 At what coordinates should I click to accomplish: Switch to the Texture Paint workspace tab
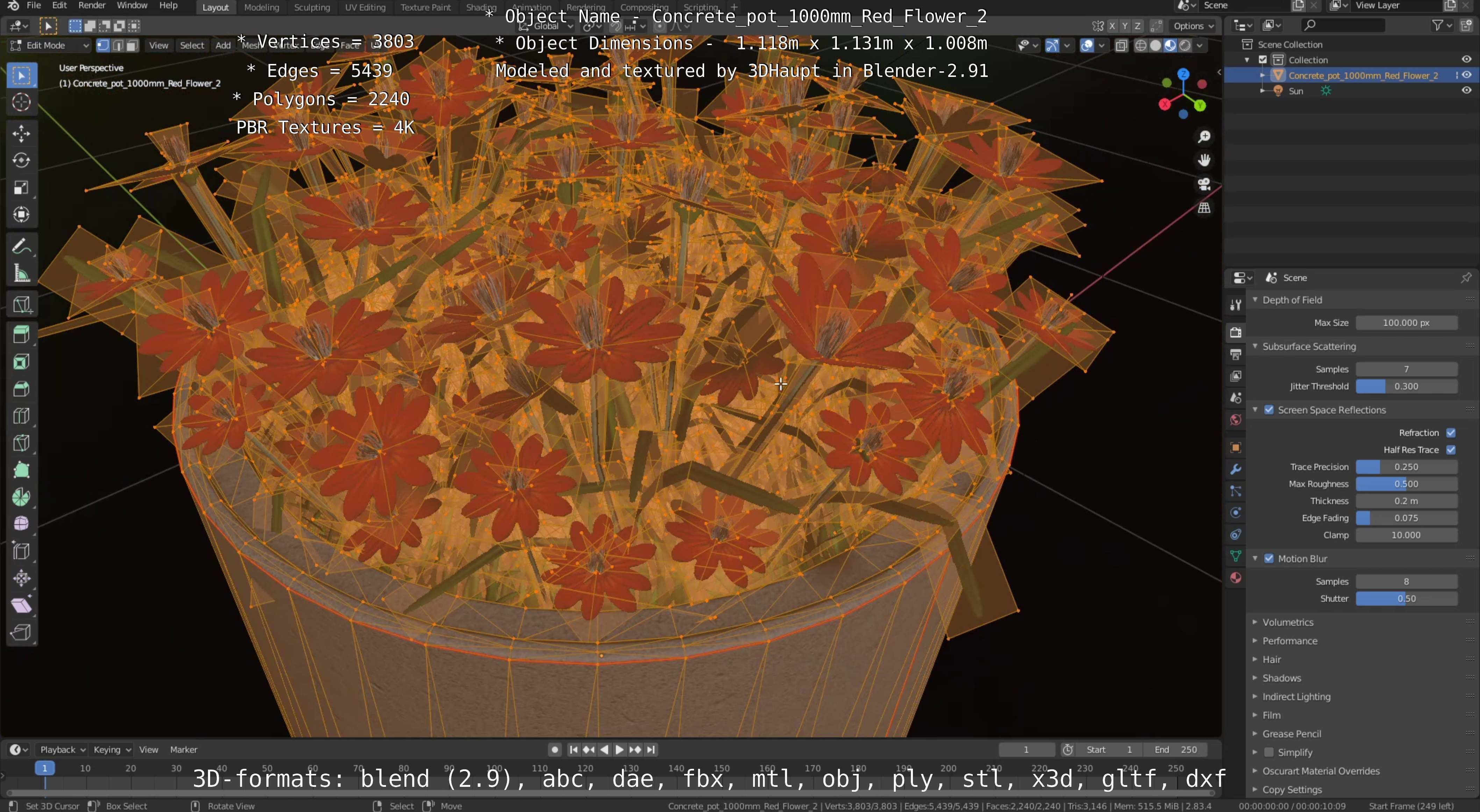(426, 7)
